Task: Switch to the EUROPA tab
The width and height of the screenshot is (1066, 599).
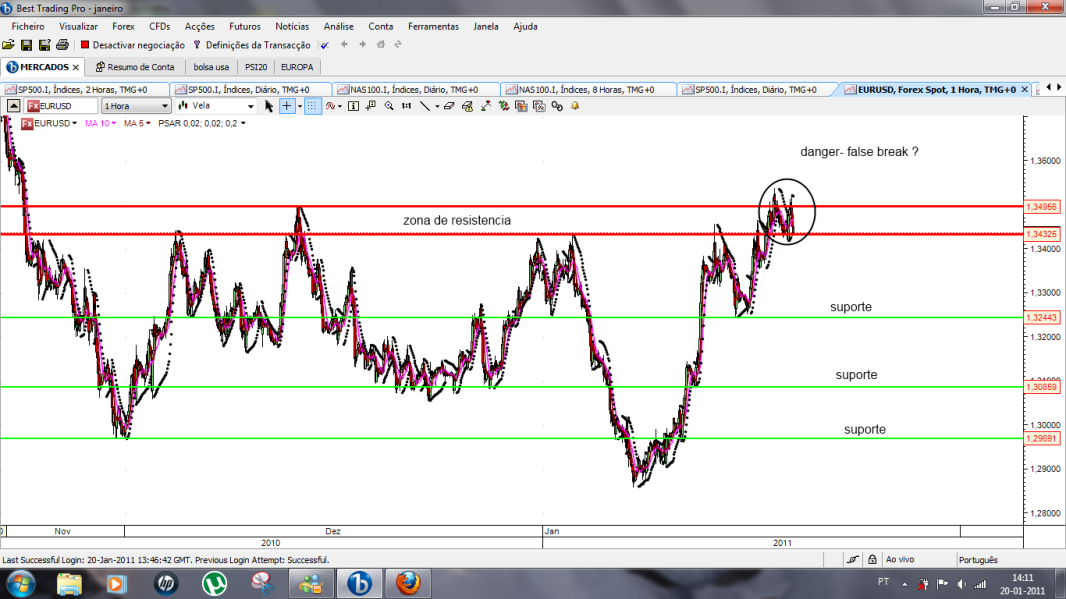Action: point(297,67)
